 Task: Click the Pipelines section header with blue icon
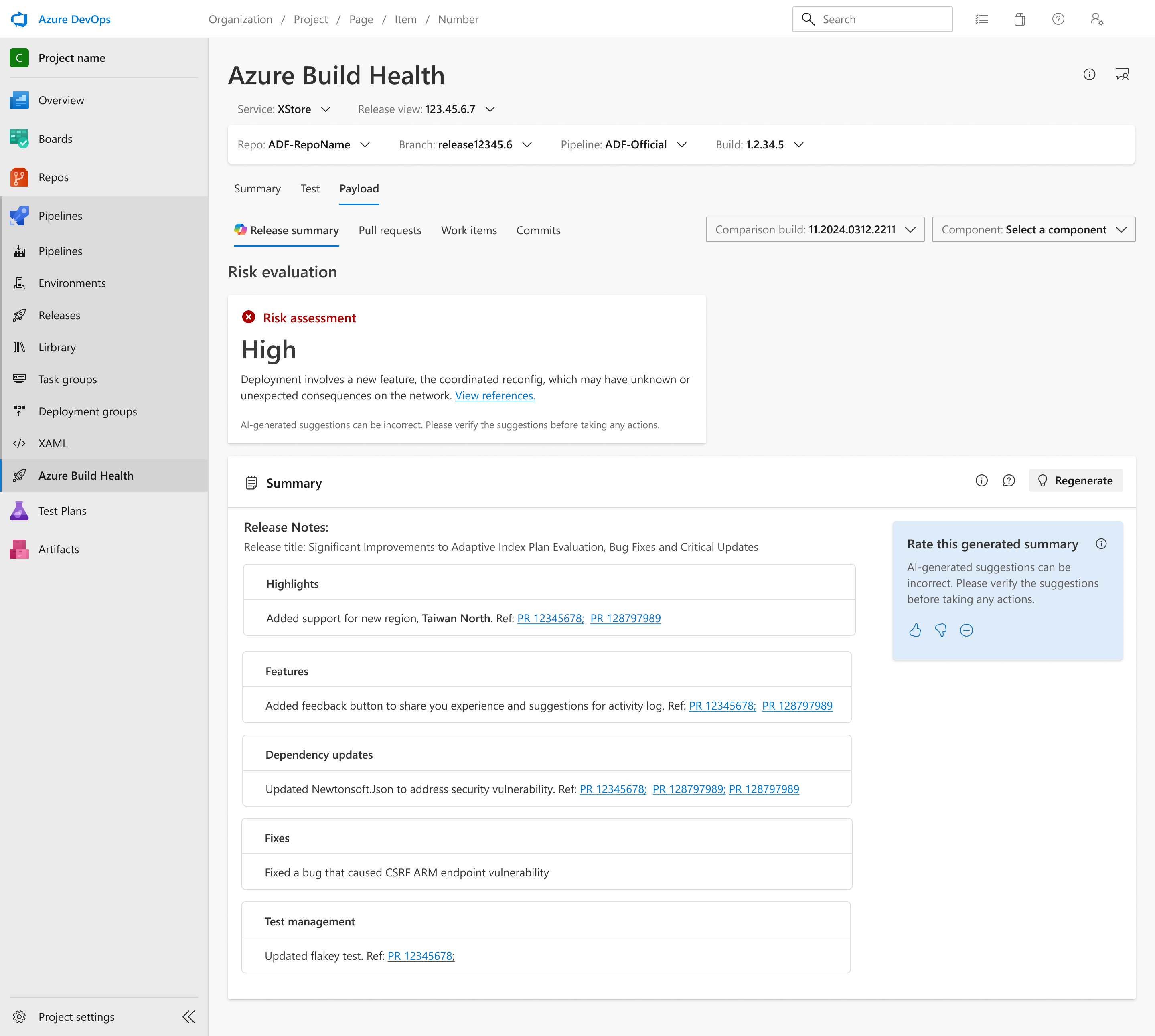[x=105, y=216]
